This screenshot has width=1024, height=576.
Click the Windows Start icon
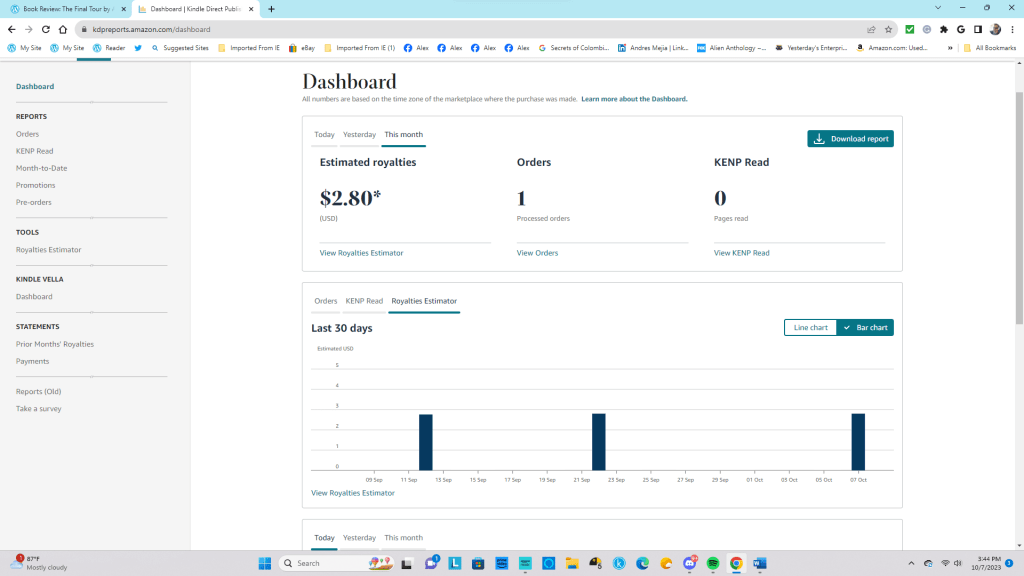coord(265,563)
